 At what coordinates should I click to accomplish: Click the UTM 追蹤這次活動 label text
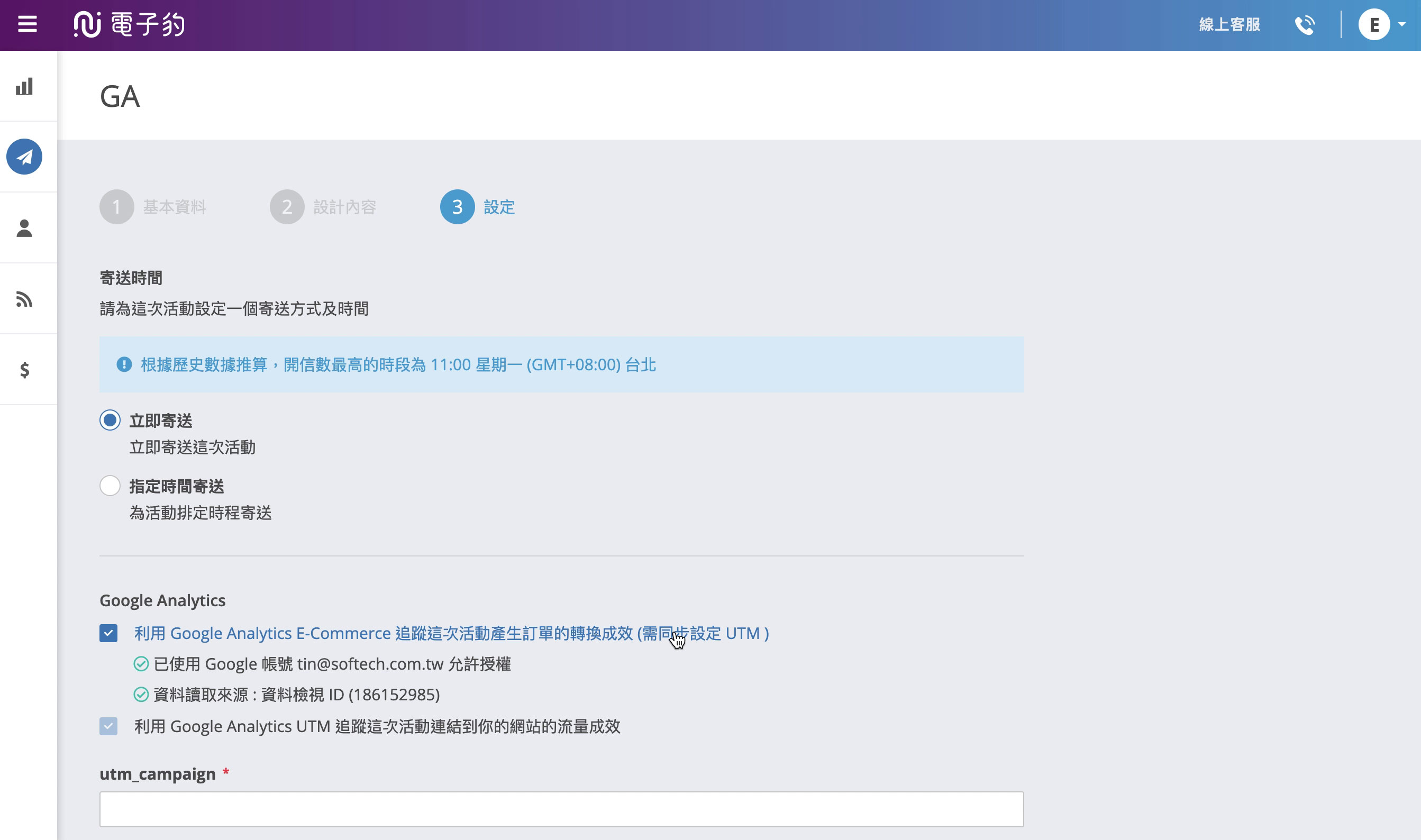378,726
